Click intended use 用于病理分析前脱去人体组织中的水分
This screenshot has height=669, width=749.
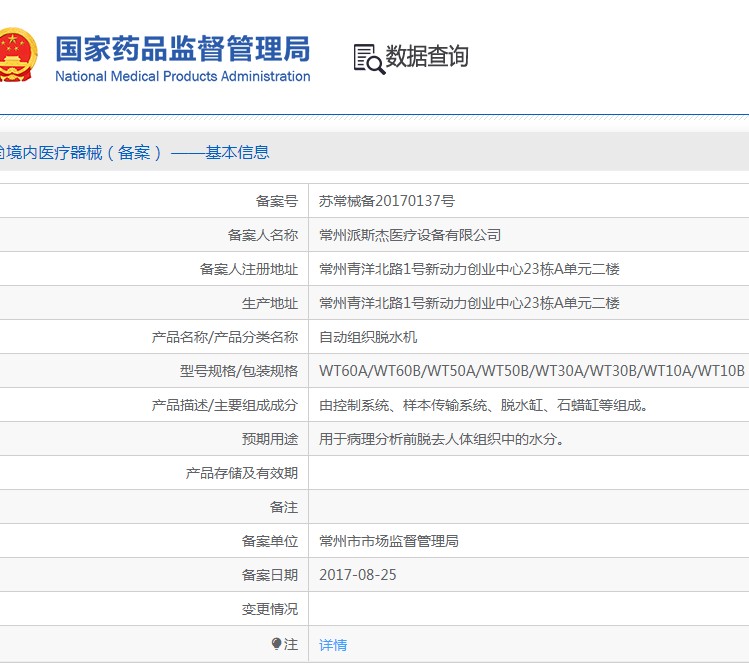point(442,439)
